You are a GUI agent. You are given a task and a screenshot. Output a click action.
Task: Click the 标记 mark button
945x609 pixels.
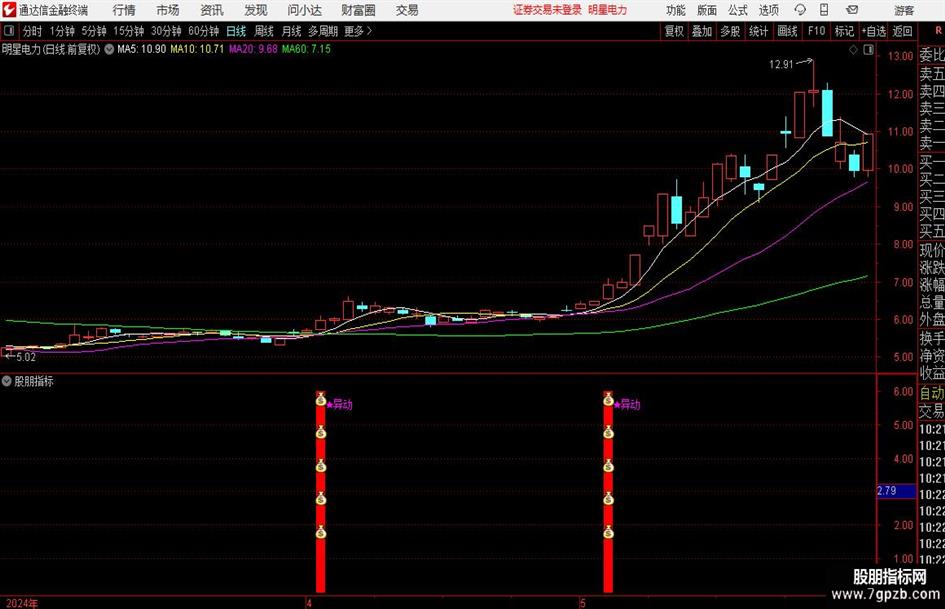point(844,31)
